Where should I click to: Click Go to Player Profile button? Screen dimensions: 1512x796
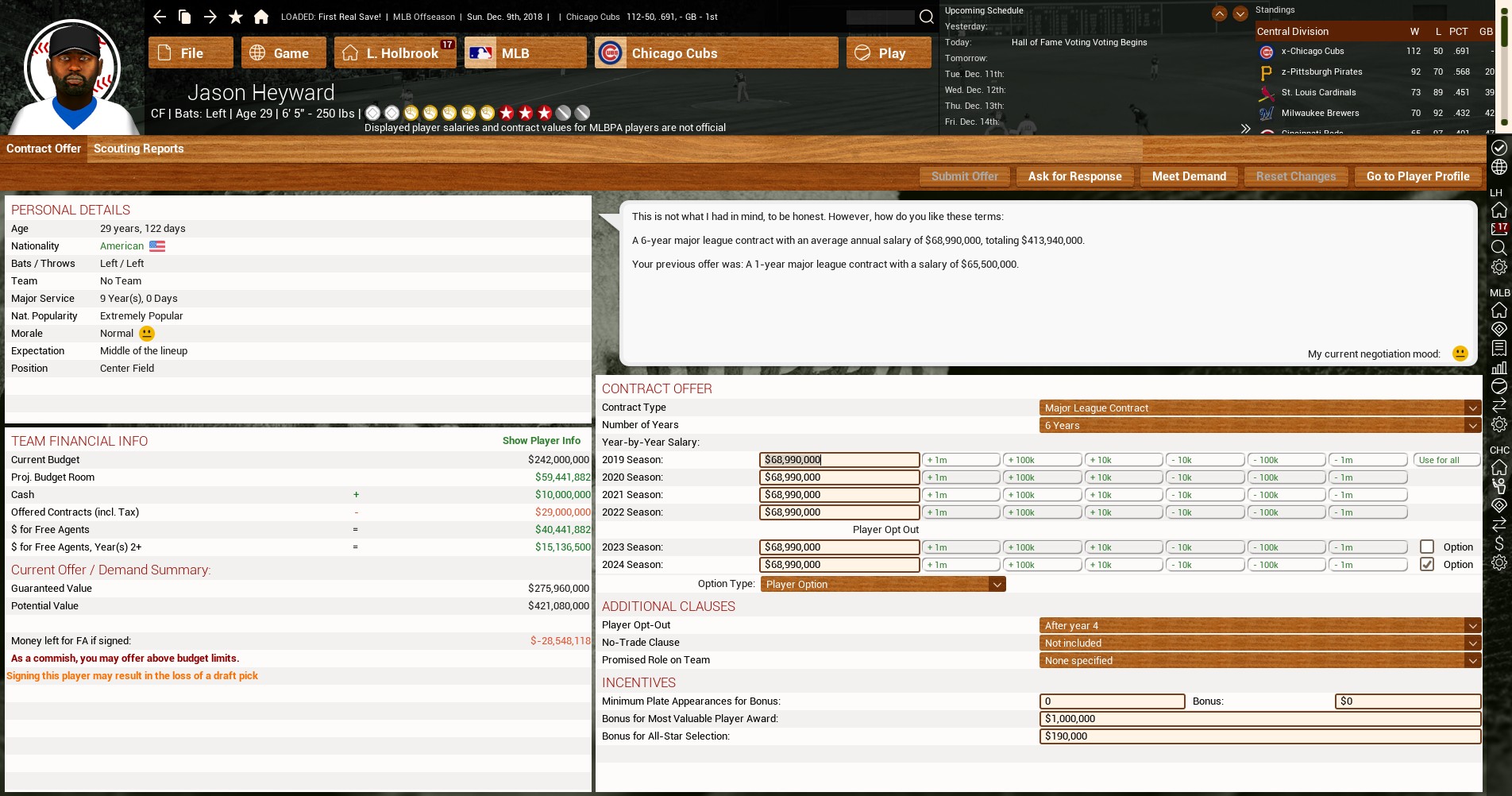[x=1417, y=176]
